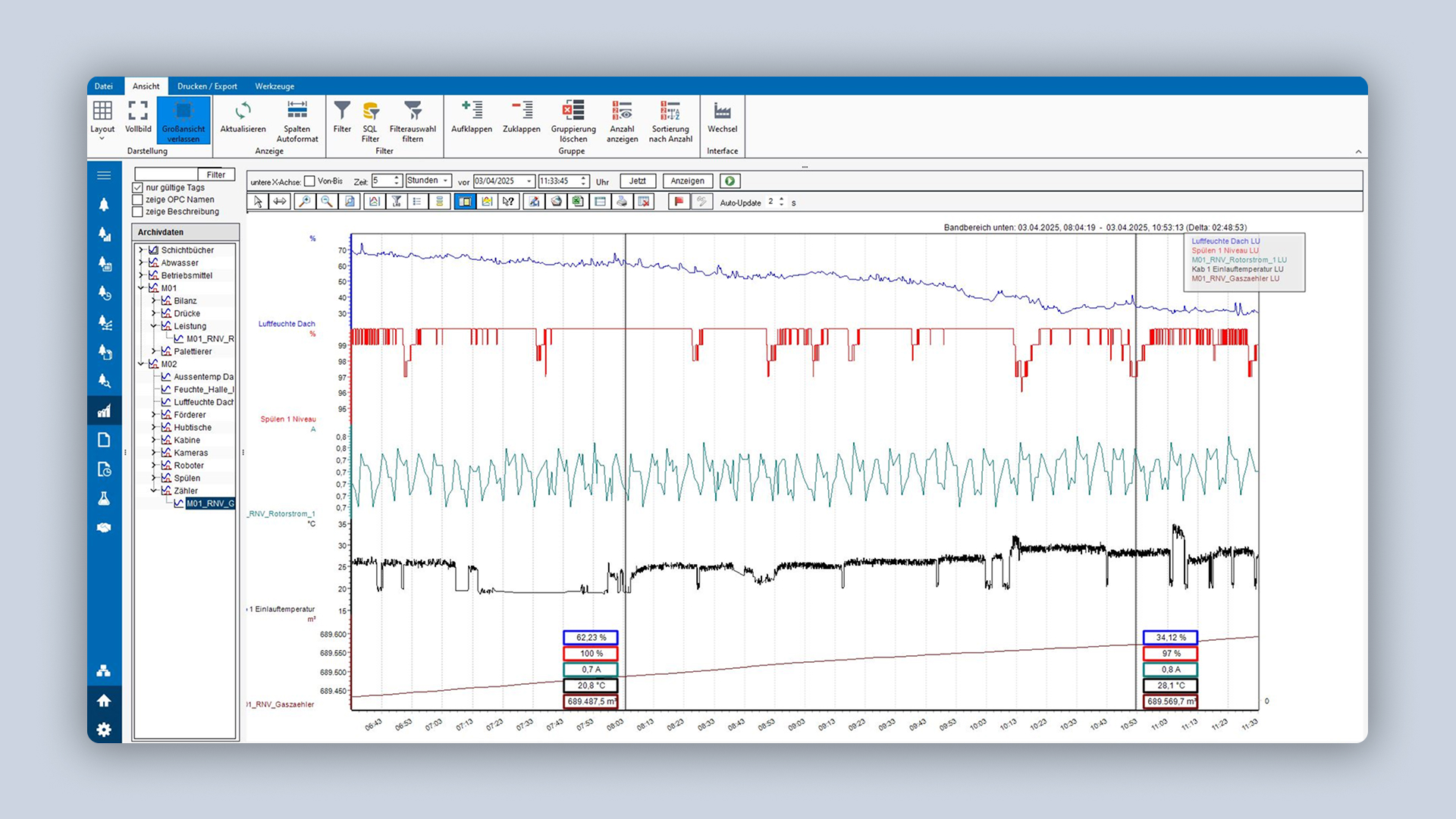Expand the Abwasser tree node
This screenshot has height=819, width=1456.
click(141, 262)
